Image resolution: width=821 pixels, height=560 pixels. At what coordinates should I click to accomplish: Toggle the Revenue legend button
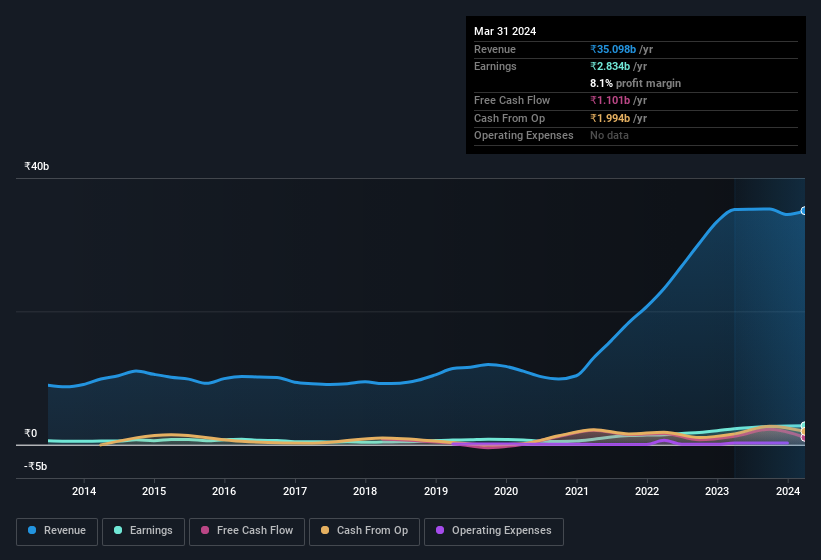click(57, 532)
